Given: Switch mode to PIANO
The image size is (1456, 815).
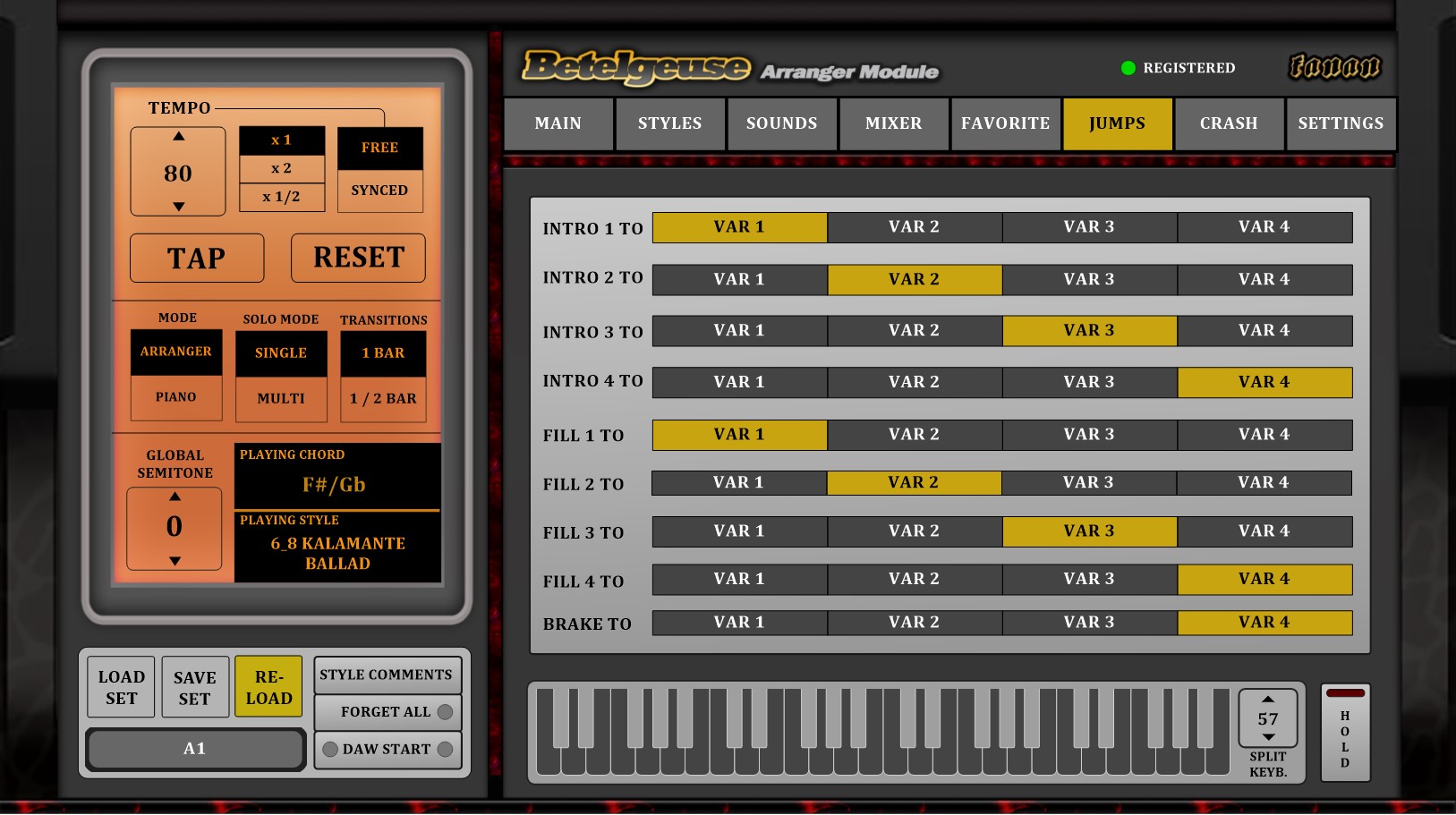Looking at the screenshot, I should (176, 397).
